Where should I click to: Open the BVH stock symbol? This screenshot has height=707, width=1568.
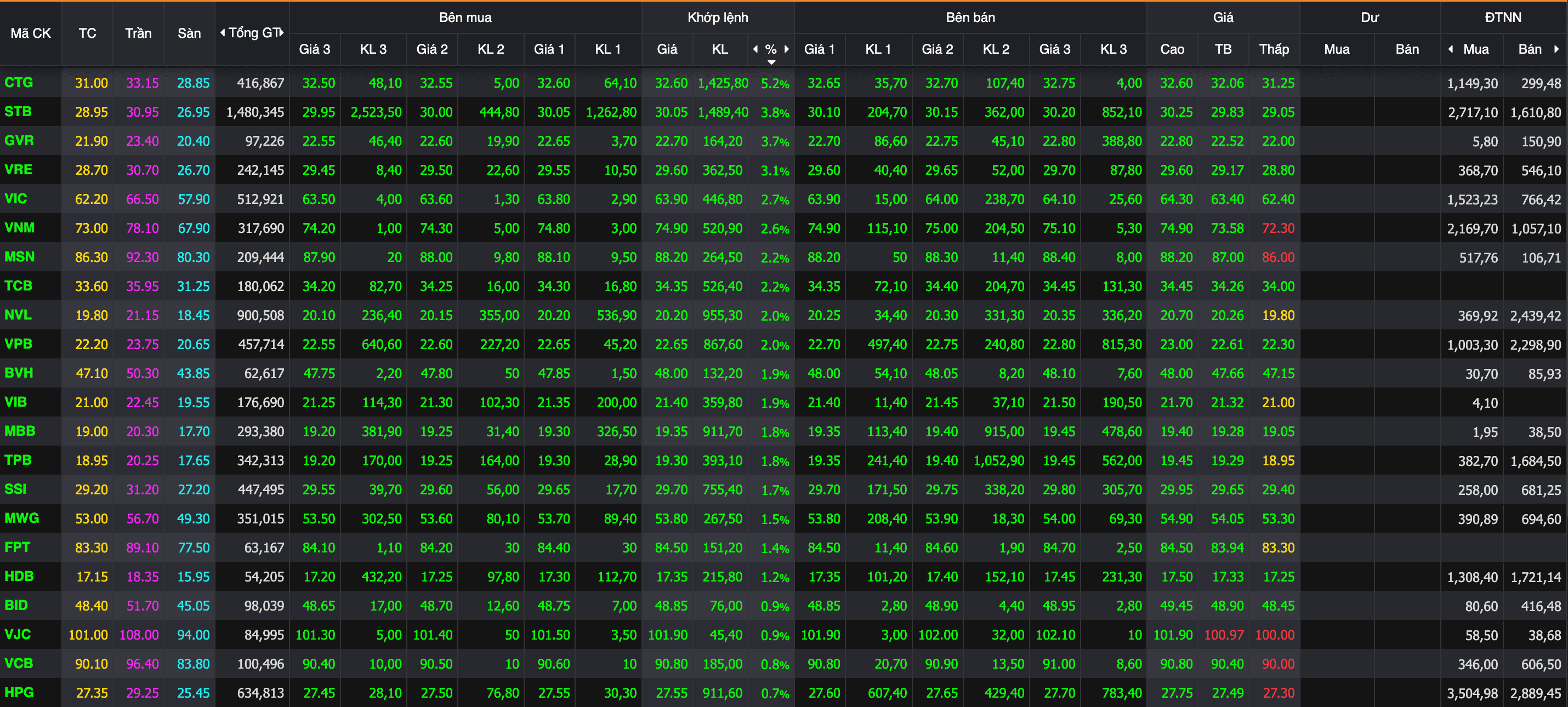(19, 373)
